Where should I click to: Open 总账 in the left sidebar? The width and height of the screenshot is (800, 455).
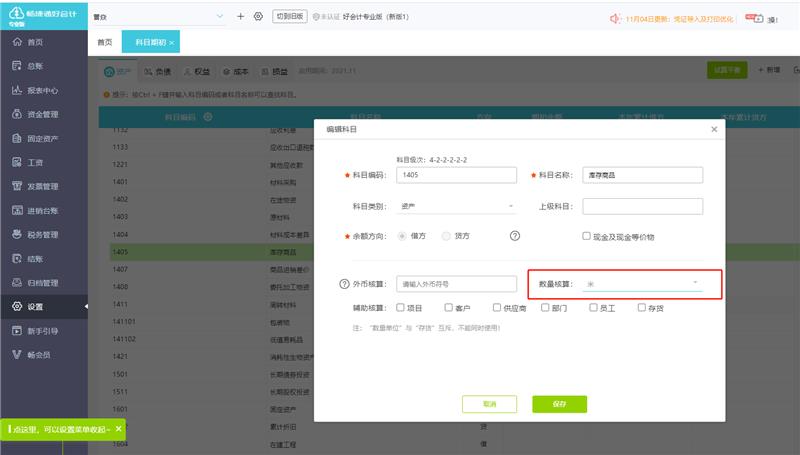[35, 66]
